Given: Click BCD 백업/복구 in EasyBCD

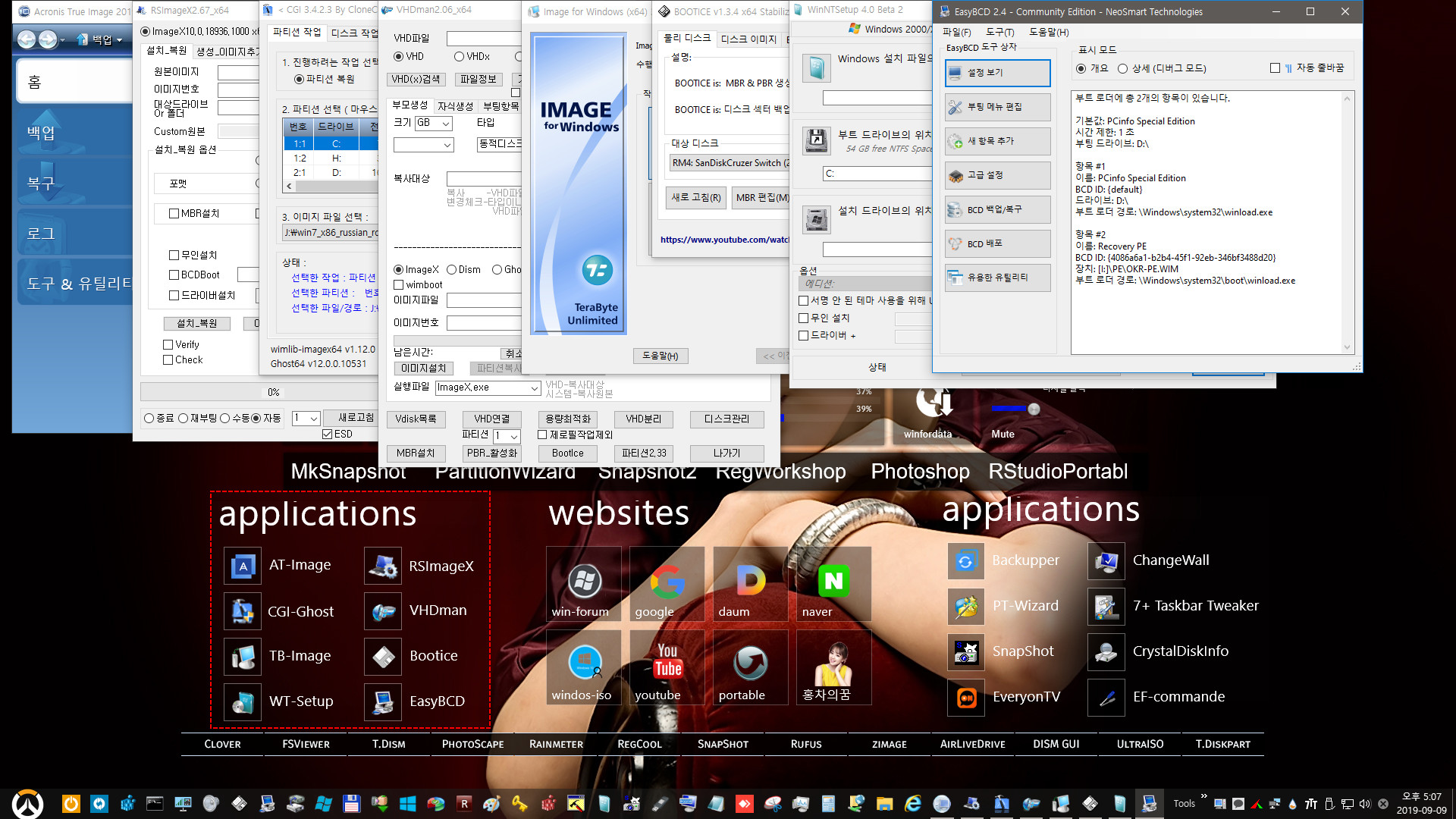Looking at the screenshot, I should [x=997, y=209].
